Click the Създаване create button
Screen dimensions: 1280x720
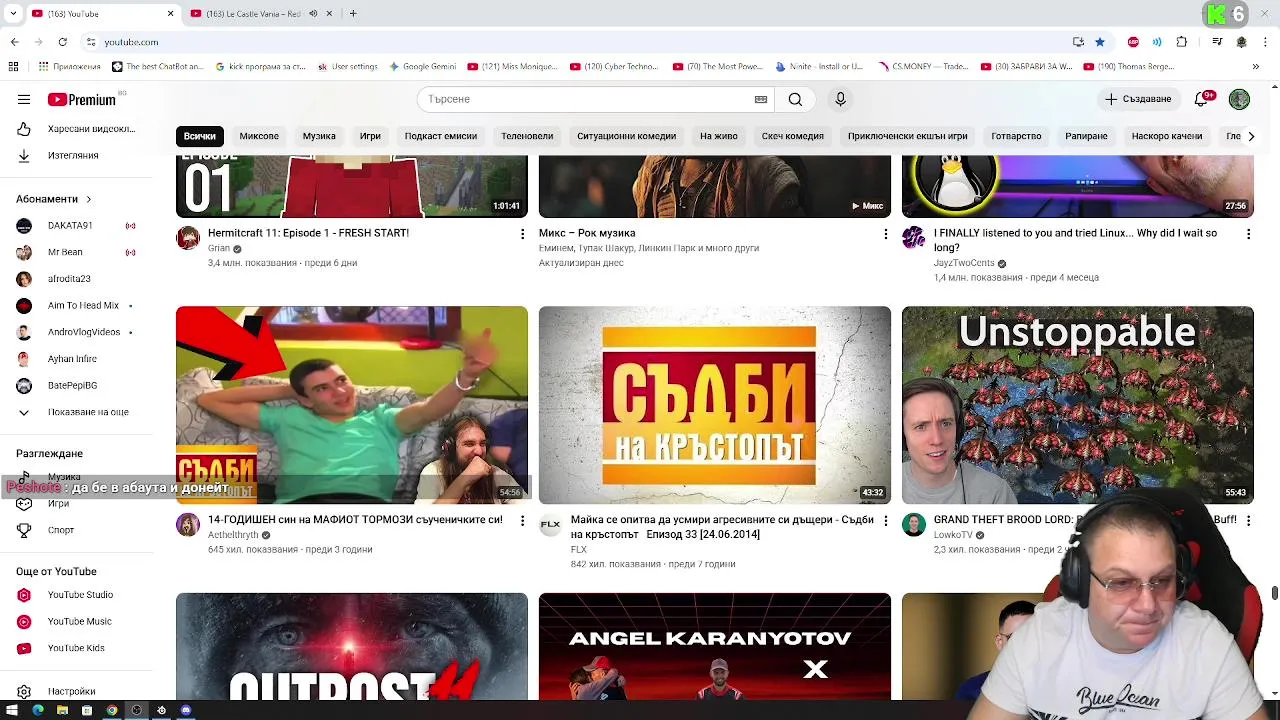tap(1138, 99)
